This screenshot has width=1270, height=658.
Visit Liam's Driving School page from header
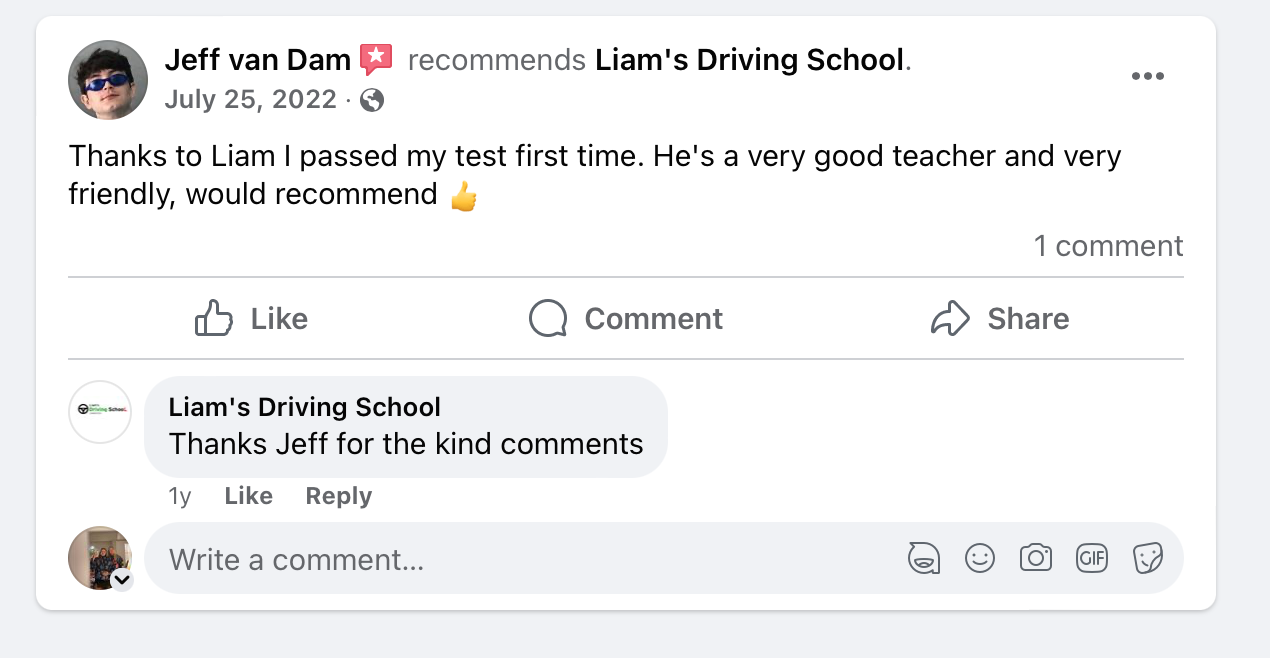point(749,60)
